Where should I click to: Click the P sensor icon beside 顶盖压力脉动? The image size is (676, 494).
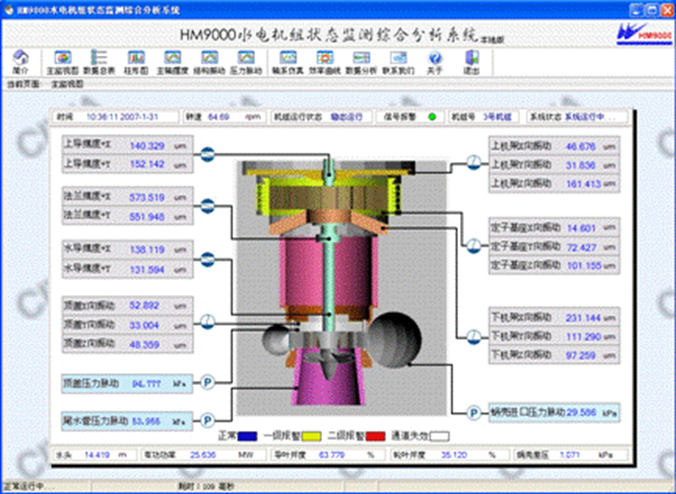tap(208, 382)
